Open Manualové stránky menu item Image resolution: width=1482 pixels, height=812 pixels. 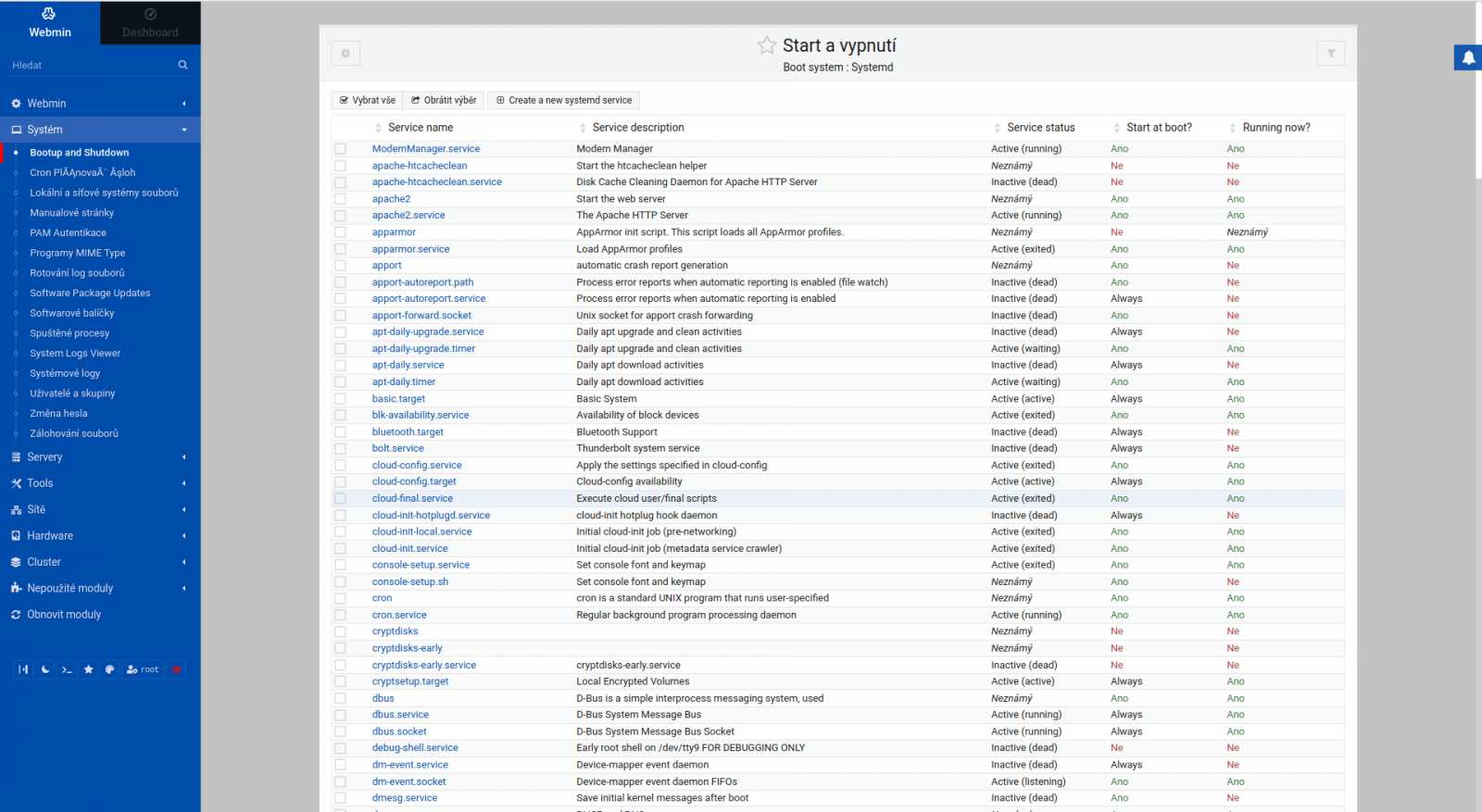72,213
